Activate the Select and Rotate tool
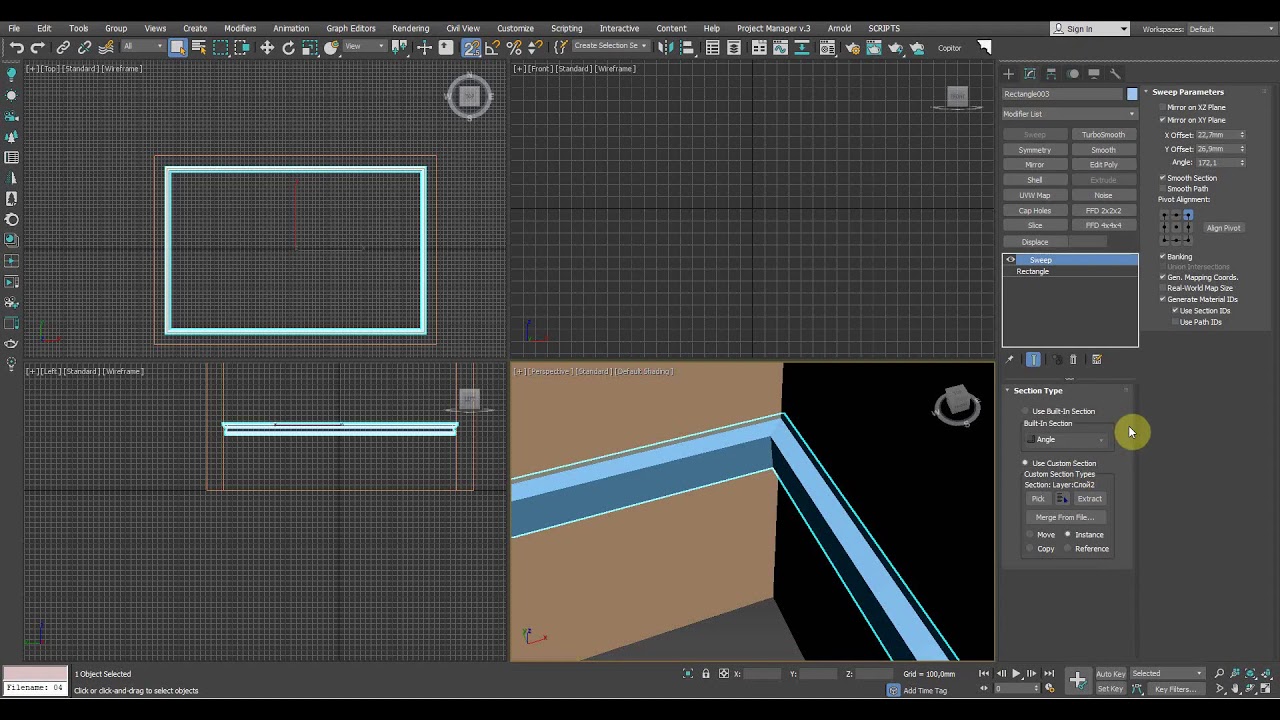 click(x=289, y=48)
